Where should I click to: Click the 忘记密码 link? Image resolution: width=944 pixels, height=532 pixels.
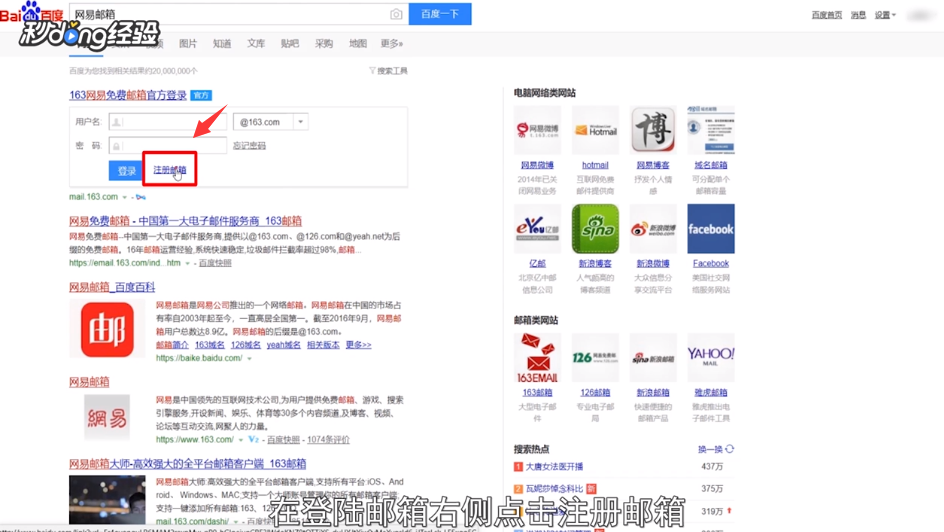(249, 146)
